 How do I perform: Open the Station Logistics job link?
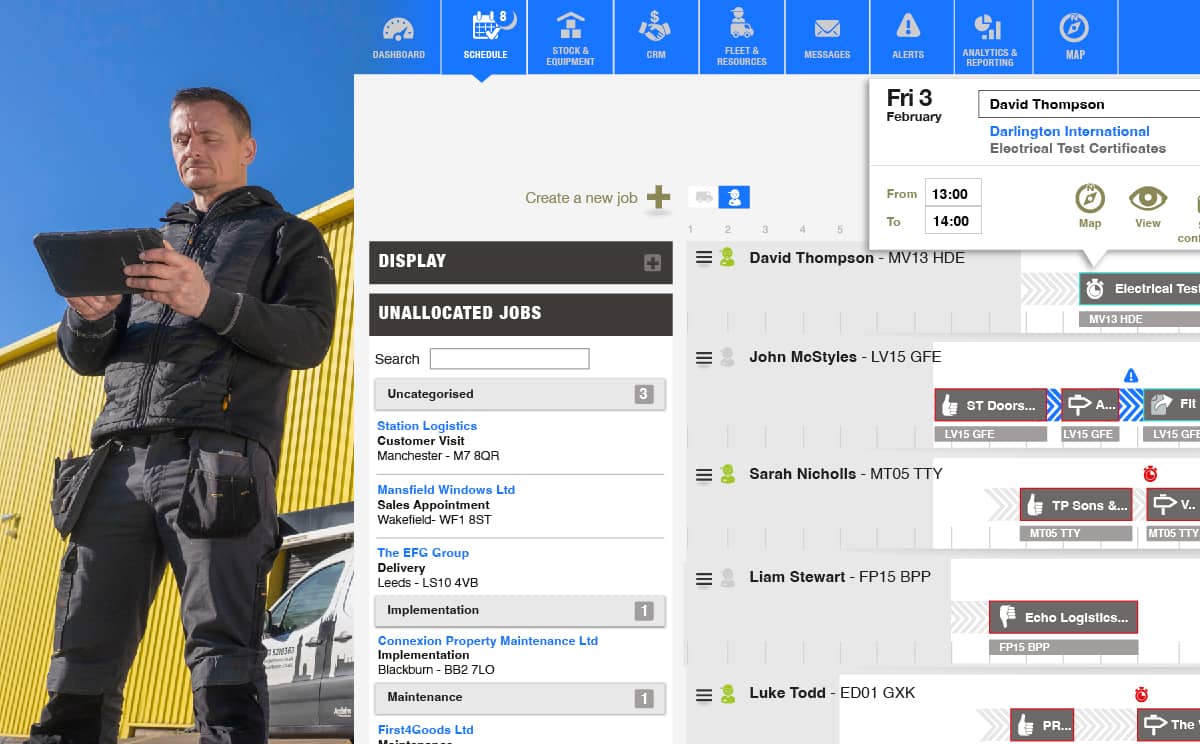426,425
